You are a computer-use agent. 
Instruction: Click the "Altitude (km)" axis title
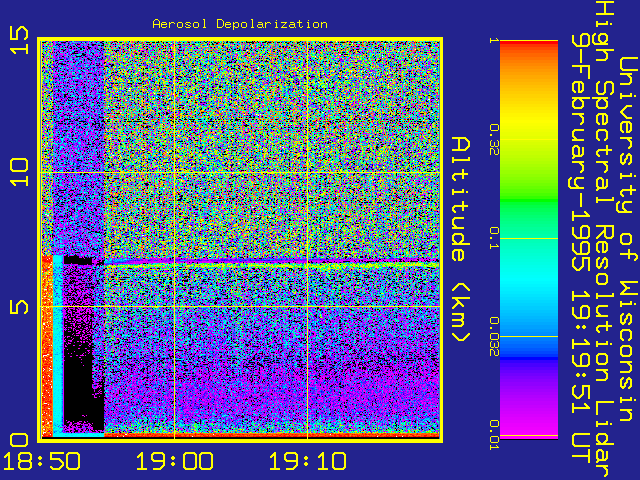(461, 239)
